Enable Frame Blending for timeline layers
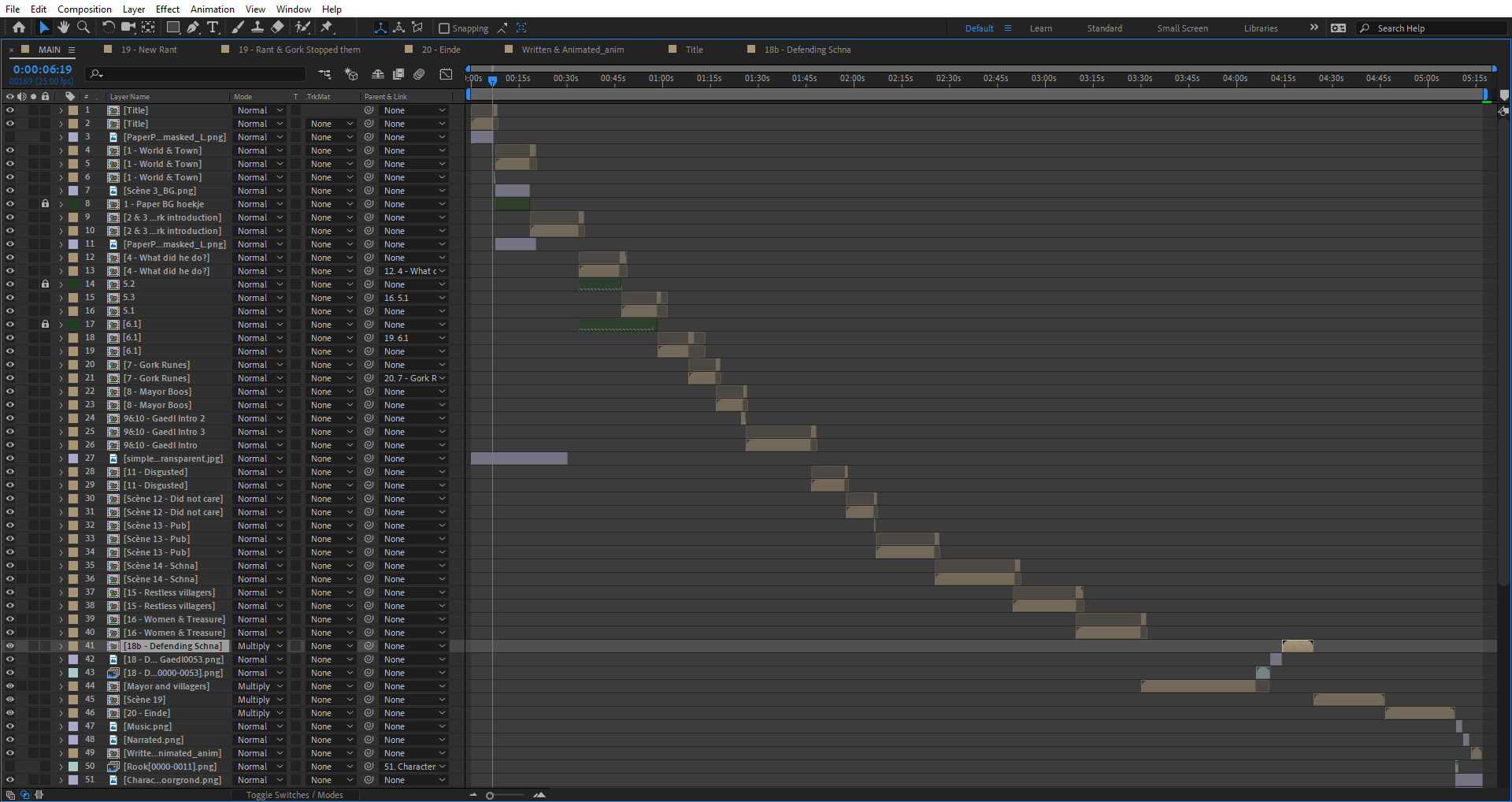The image size is (1512, 802). tap(398, 74)
